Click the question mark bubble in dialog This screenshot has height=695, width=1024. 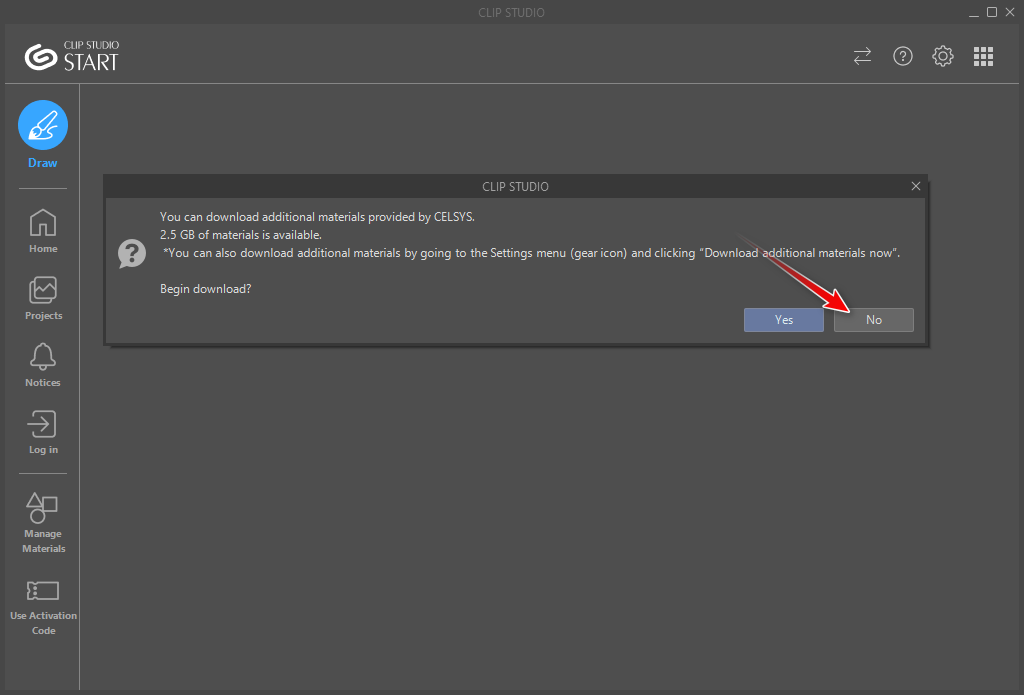[131, 253]
